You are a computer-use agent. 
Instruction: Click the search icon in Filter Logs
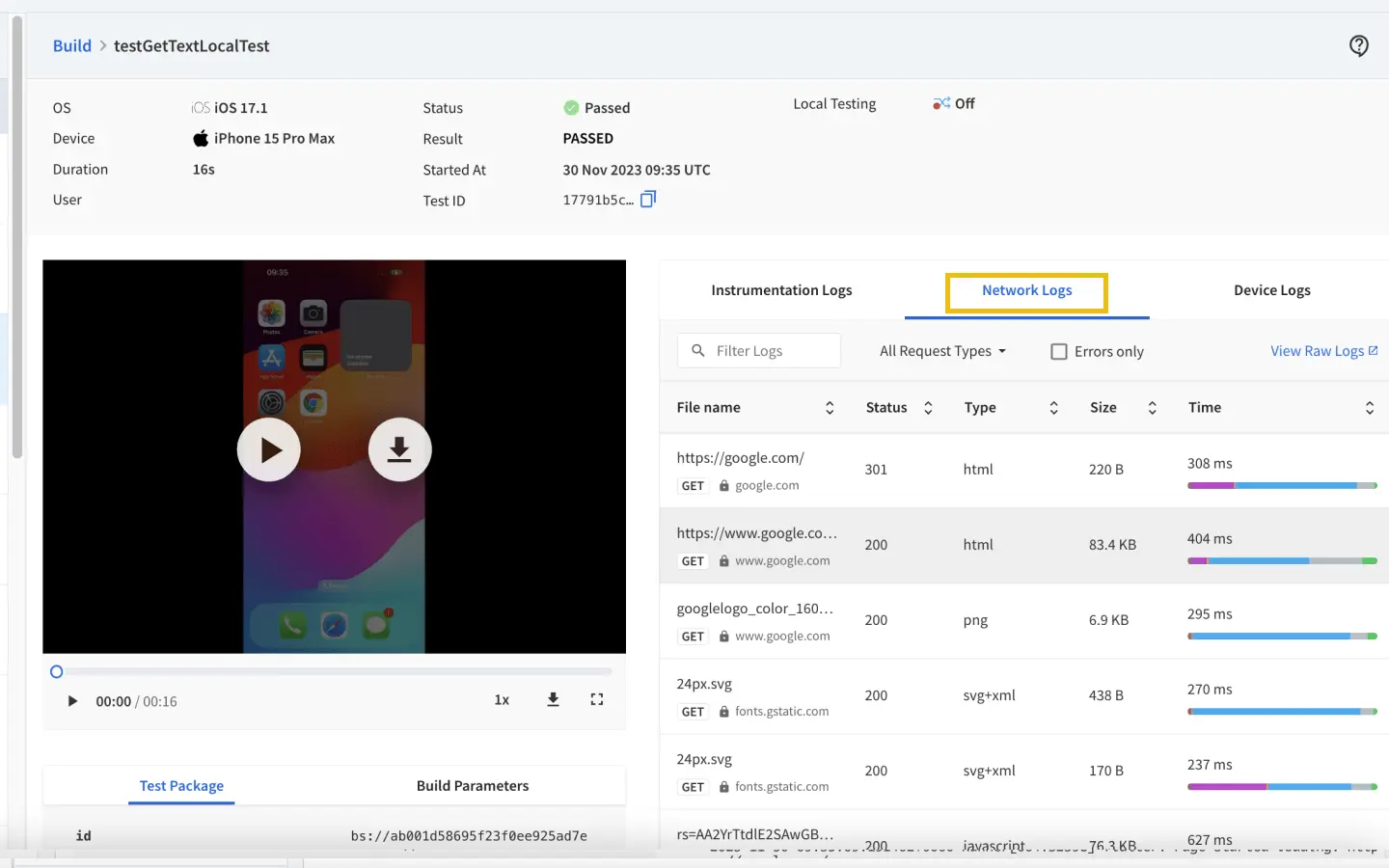pos(698,351)
